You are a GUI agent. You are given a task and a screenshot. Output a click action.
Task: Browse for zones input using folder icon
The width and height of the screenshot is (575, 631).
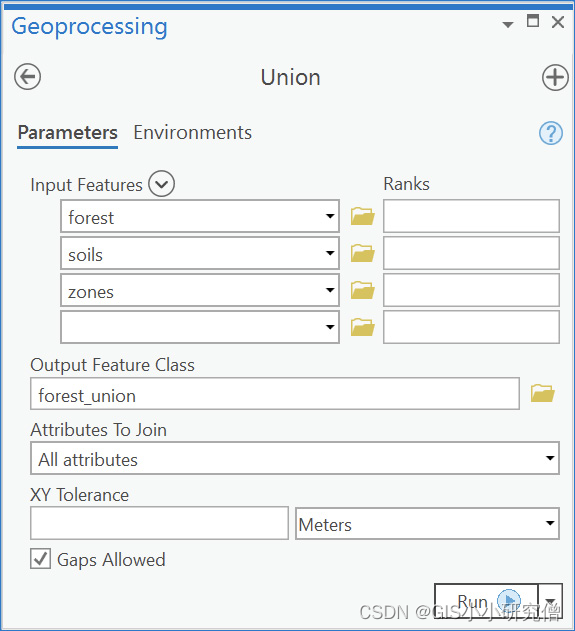click(x=363, y=290)
